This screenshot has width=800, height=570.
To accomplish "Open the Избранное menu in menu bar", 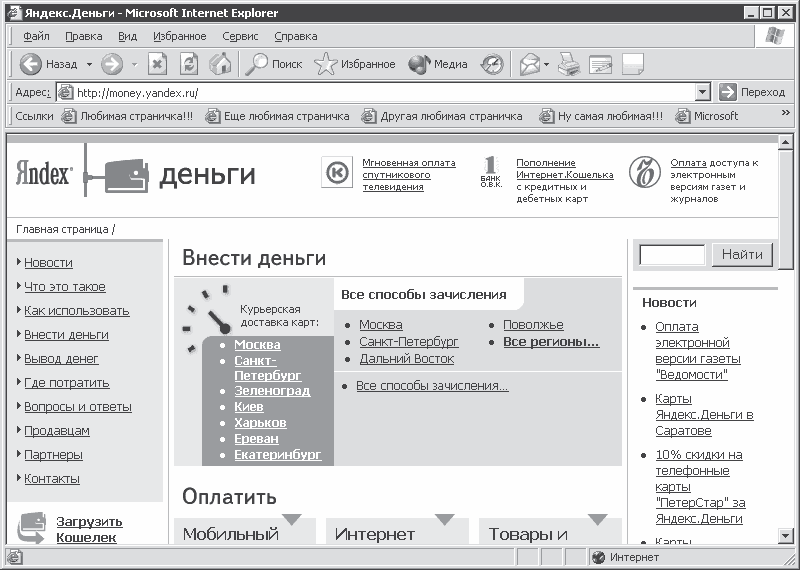I will coord(180,36).
